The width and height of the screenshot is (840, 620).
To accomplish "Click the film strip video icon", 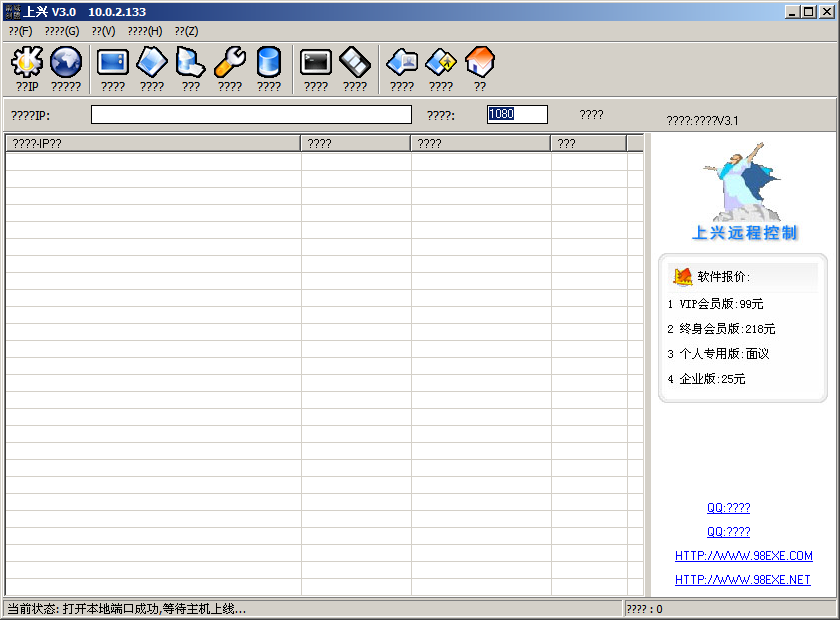I will click(355, 63).
